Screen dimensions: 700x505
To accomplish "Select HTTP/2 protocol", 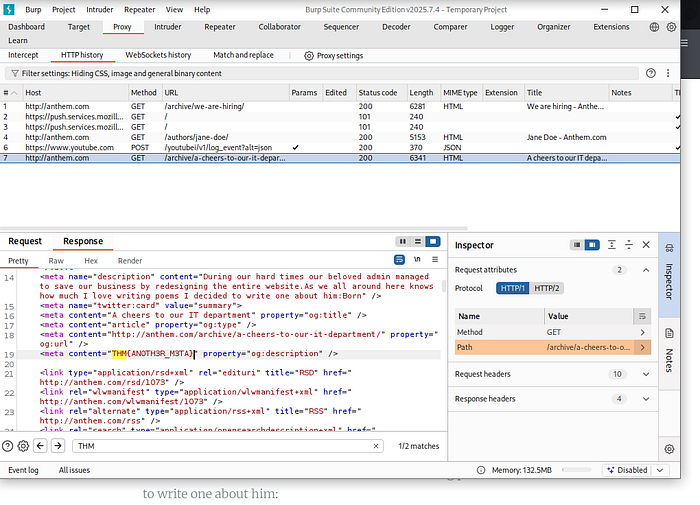I will (546, 288).
